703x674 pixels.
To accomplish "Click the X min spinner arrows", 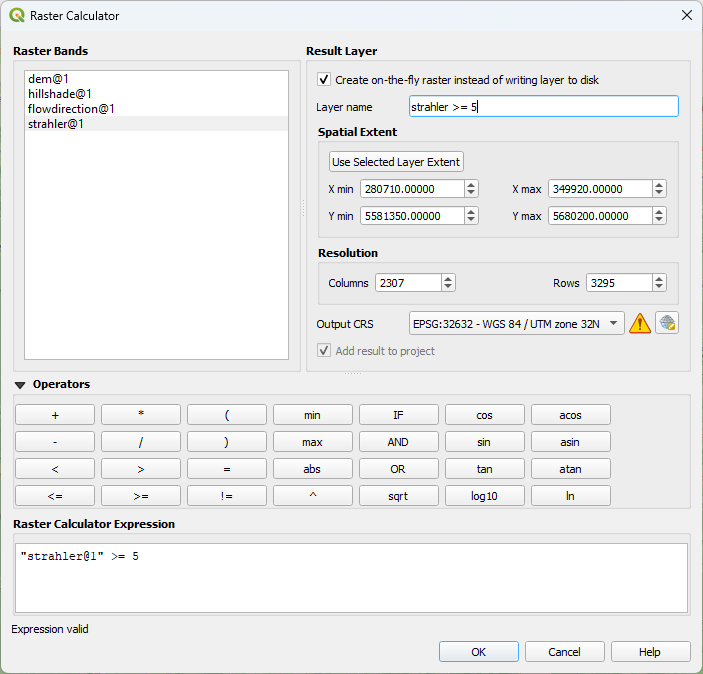I will pos(471,189).
